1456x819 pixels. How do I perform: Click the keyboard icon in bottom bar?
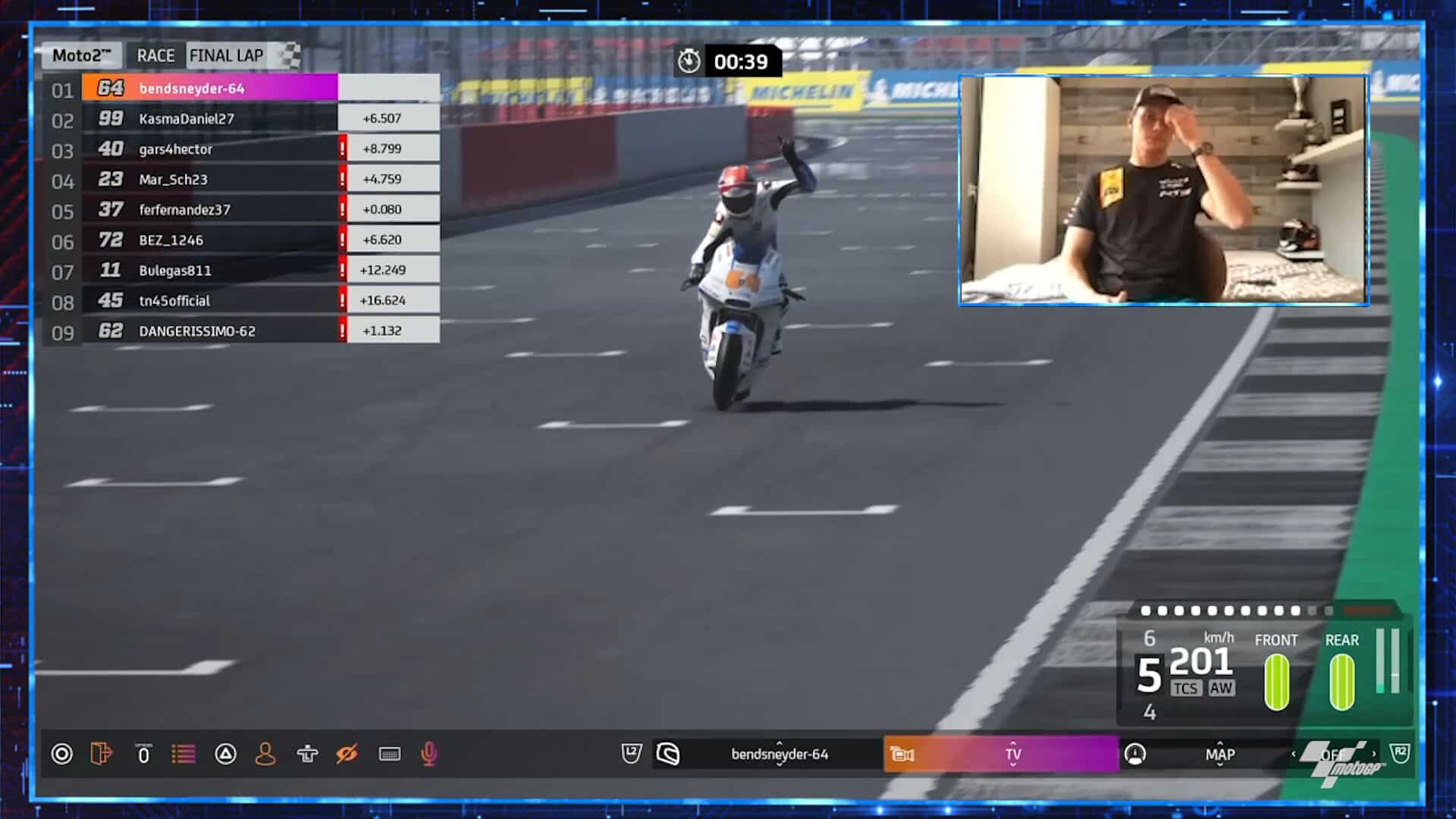pos(390,754)
